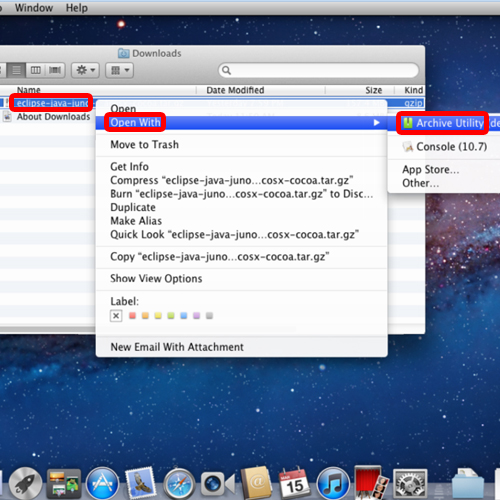The height and width of the screenshot is (500, 500).
Task: Click the Open With submenu arrow
Action: tap(377, 122)
